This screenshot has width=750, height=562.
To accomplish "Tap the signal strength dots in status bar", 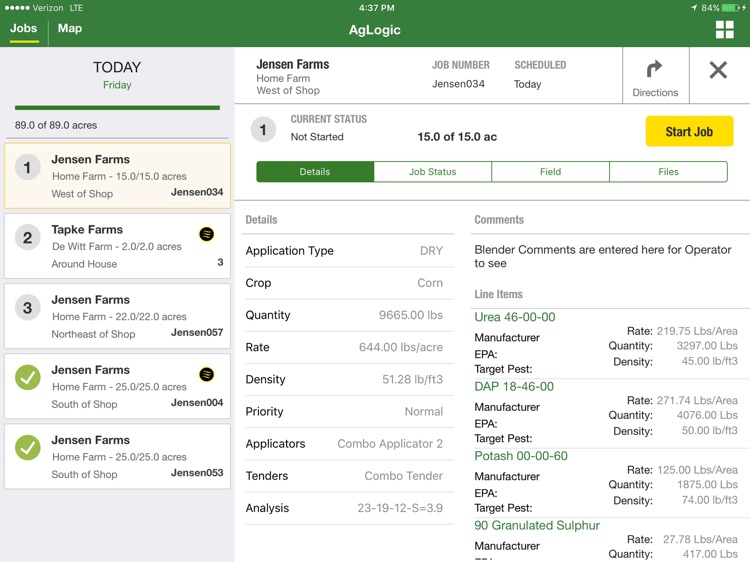I will tap(17, 8).
